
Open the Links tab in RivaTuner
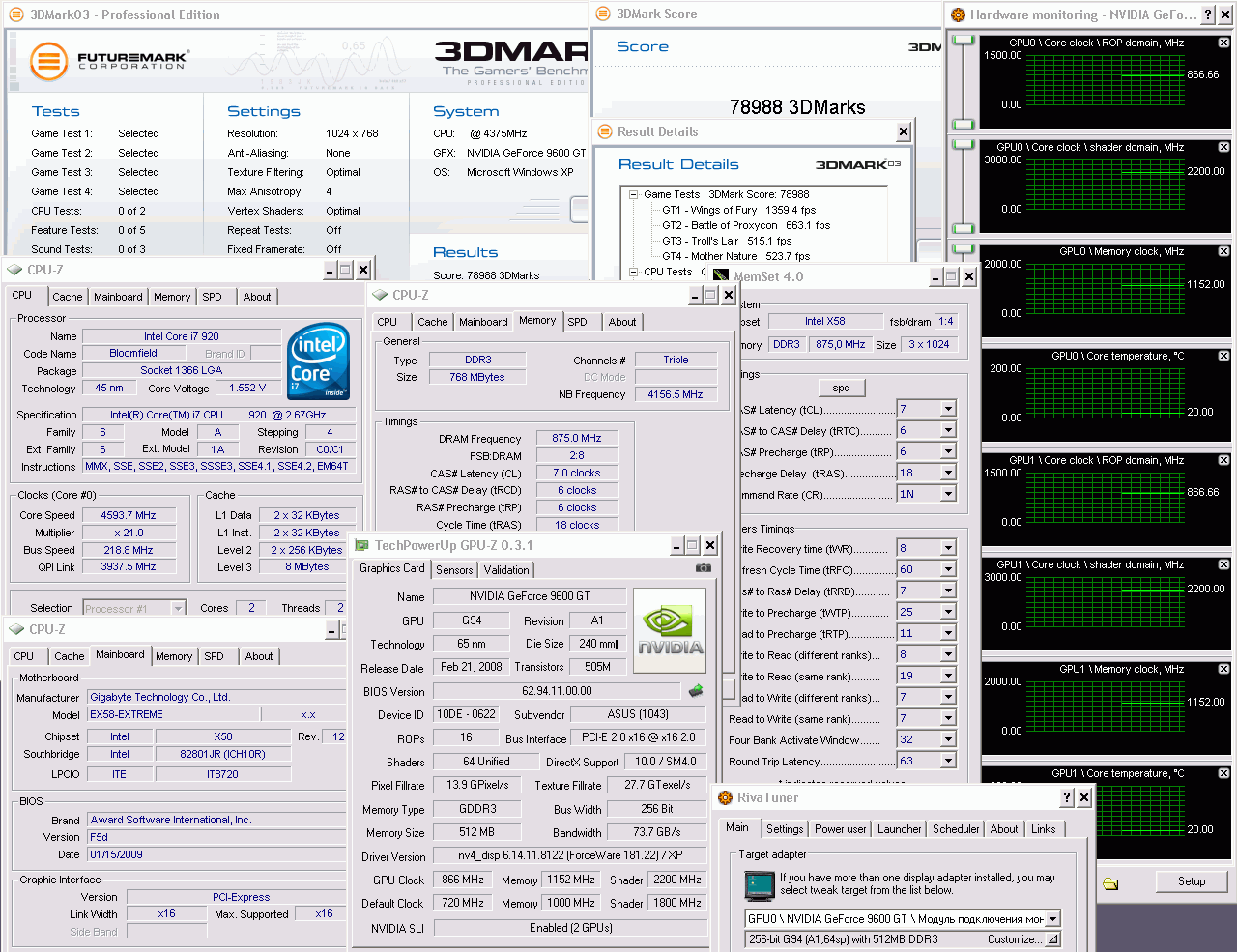point(1043,829)
